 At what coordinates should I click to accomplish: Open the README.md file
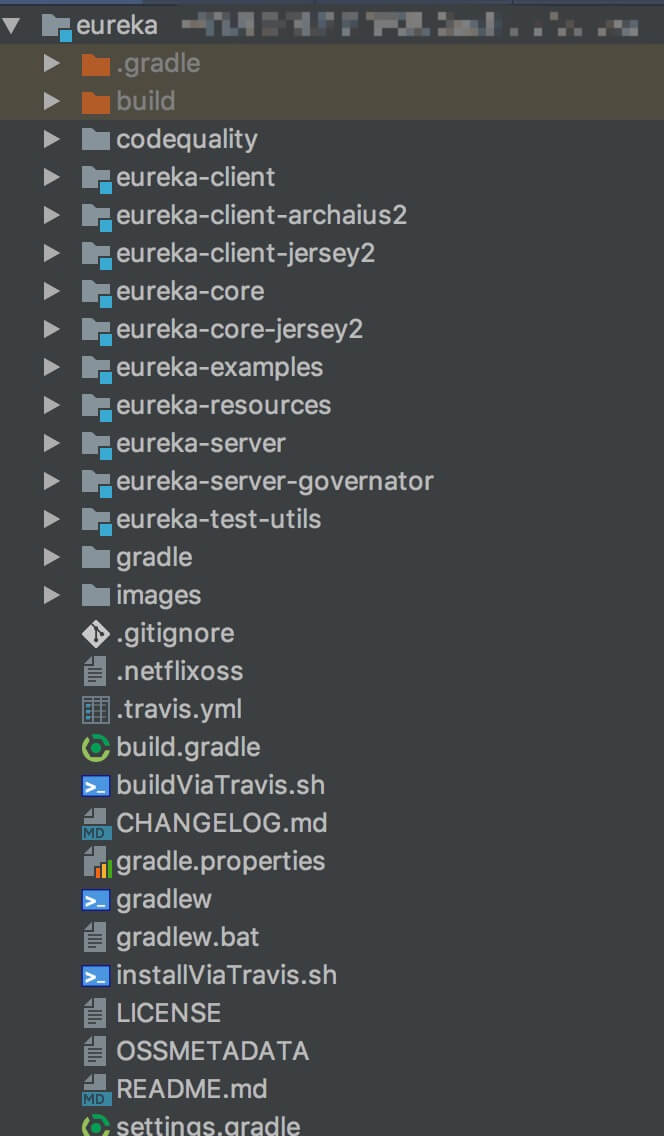[191, 1090]
